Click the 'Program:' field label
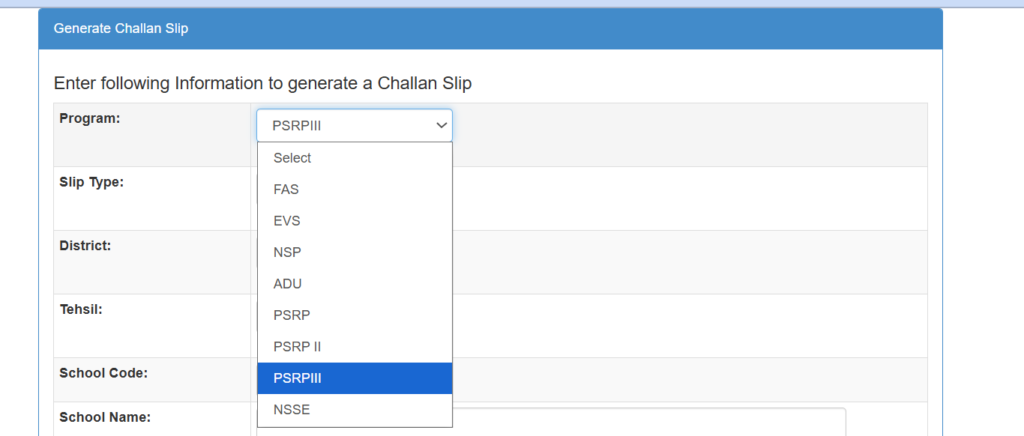The height and width of the screenshot is (436, 1024). point(90,119)
